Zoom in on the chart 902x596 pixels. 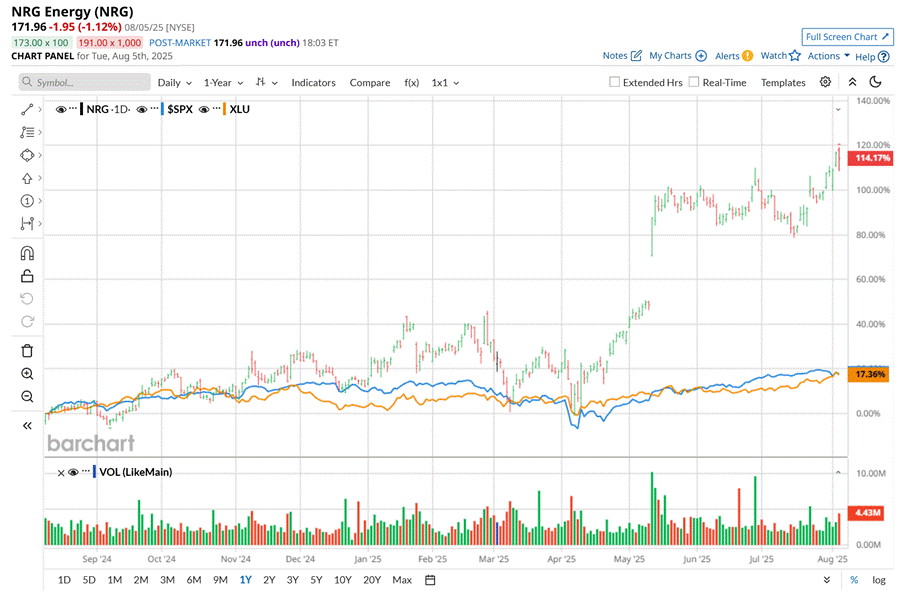pyautogui.click(x=27, y=374)
